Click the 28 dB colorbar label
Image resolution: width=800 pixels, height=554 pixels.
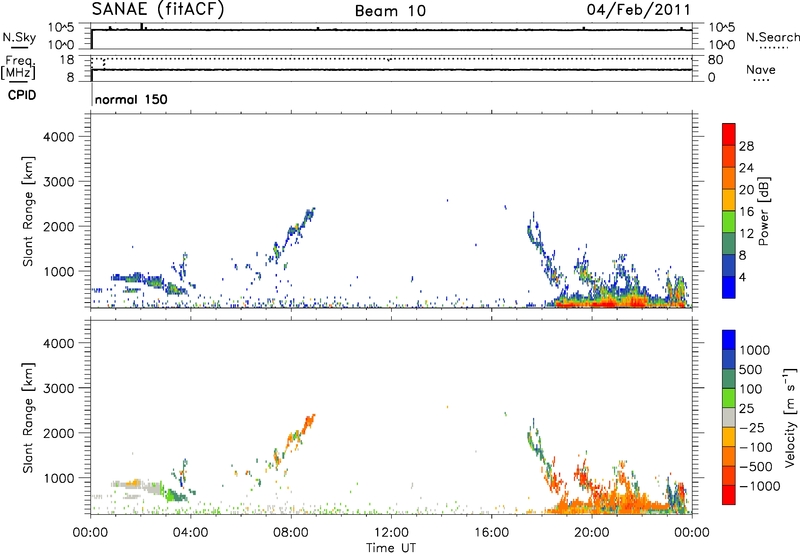(x=746, y=146)
